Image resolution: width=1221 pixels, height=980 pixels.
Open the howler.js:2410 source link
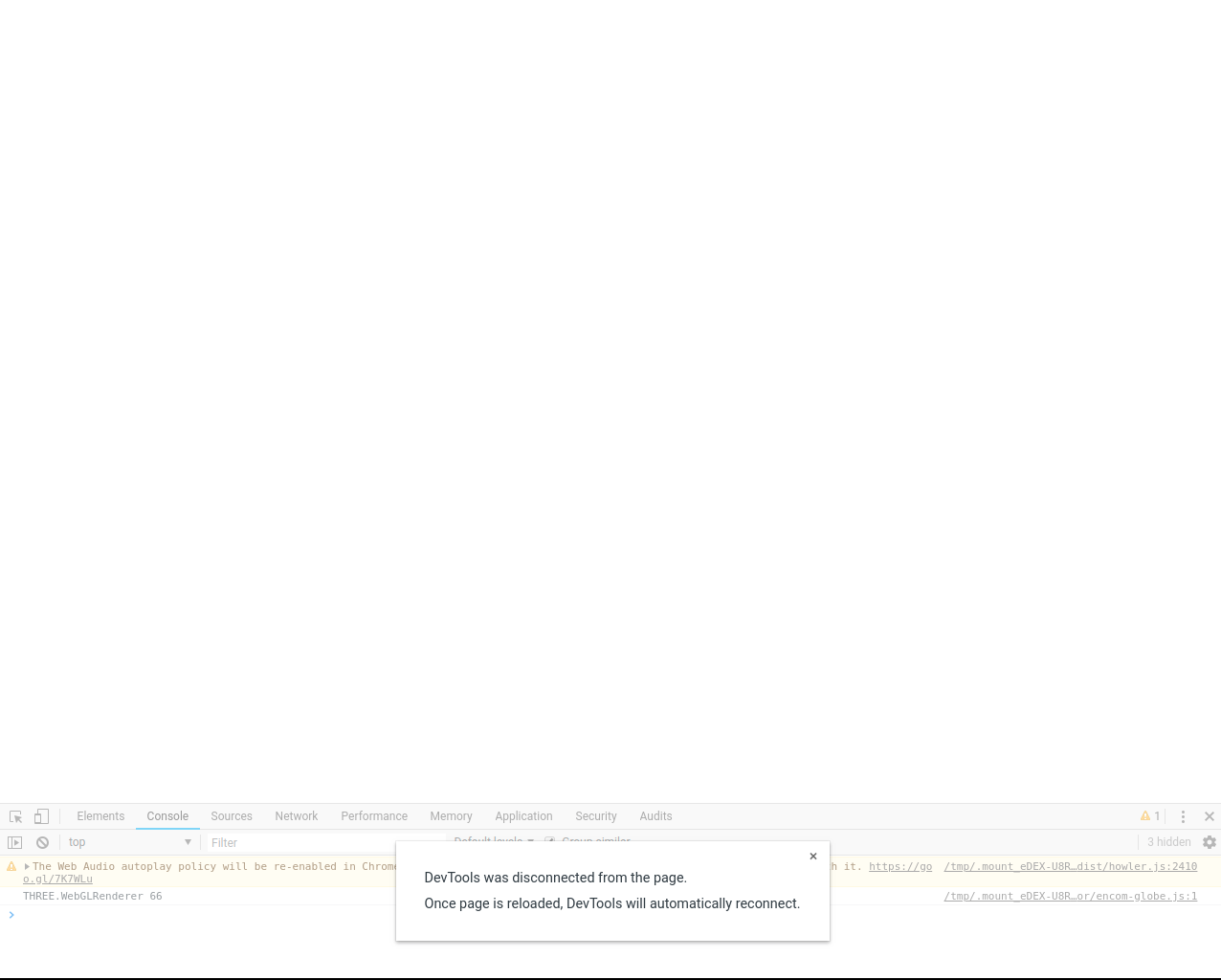point(1071,866)
